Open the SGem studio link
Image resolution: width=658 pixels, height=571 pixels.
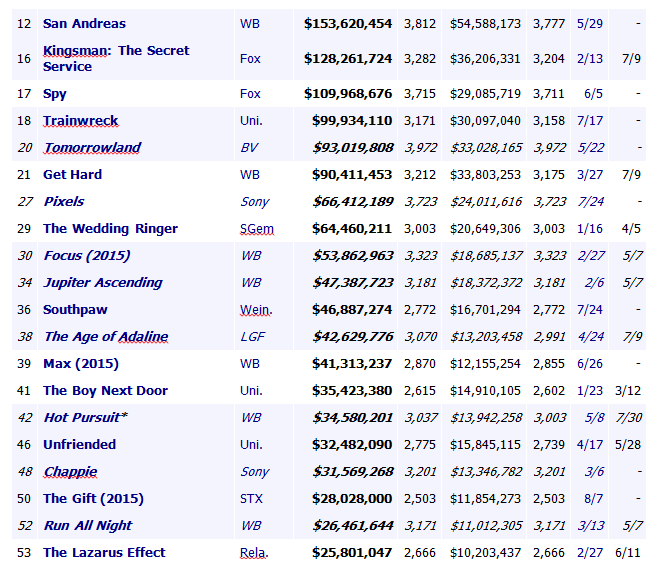pyautogui.click(x=256, y=229)
